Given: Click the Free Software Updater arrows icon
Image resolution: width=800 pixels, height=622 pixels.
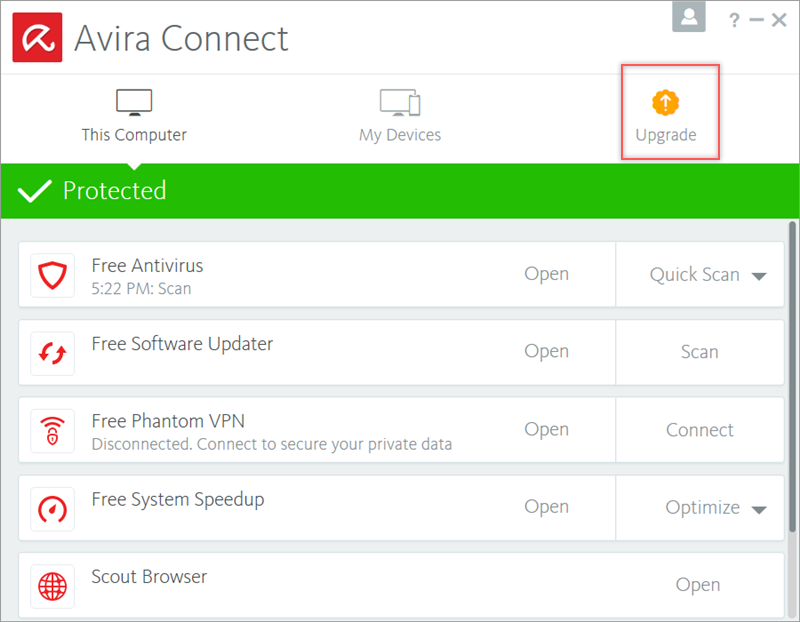Looking at the screenshot, I should (x=52, y=353).
